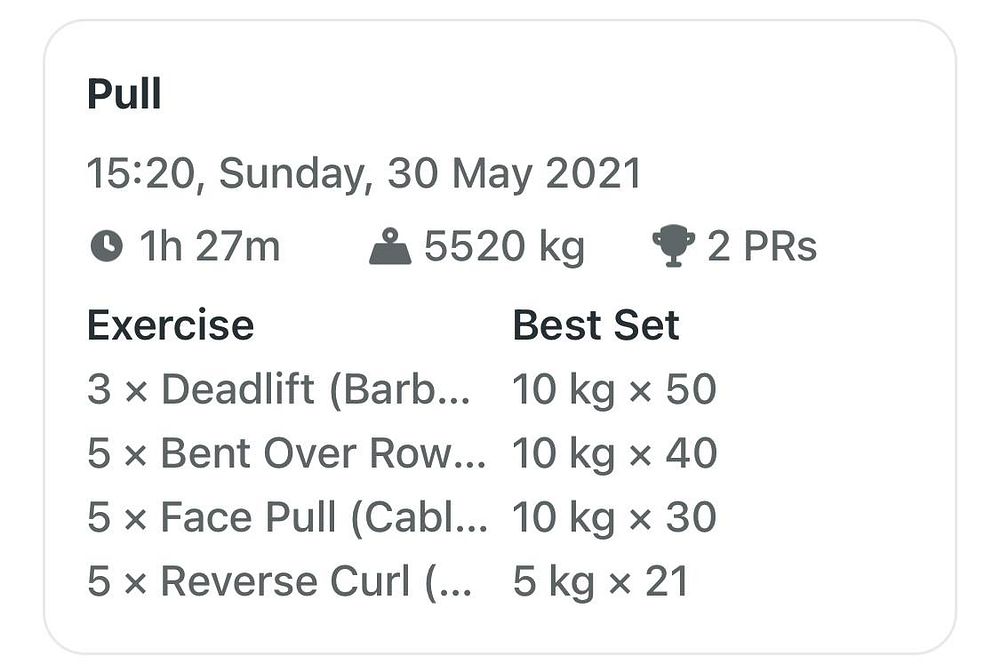
Task: Click best set 10 kg × 30
Action: pos(615,517)
